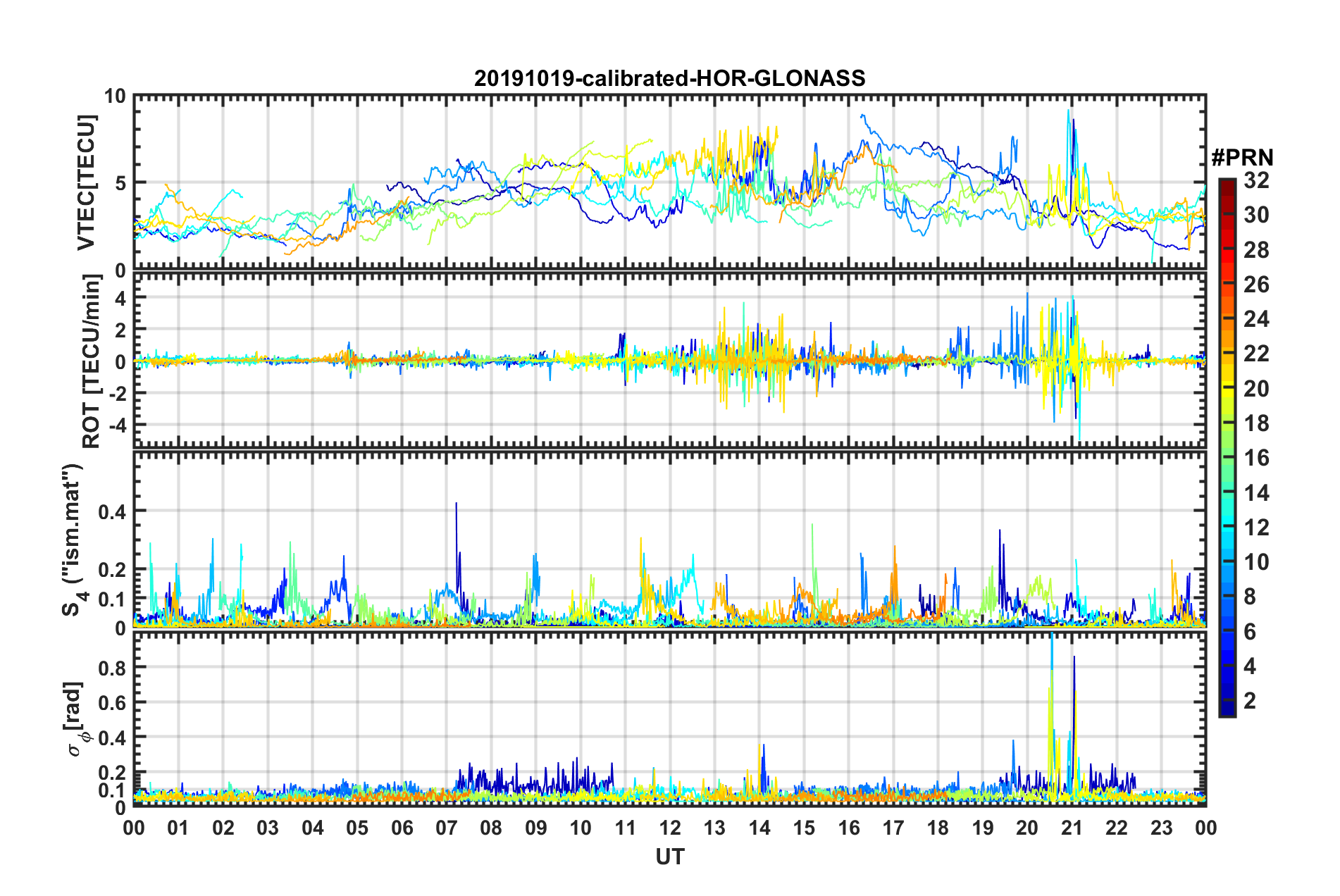This screenshot has width=1340, height=896.
Task: Click the PRN colorbar gradient strip
Action: 1227,447
